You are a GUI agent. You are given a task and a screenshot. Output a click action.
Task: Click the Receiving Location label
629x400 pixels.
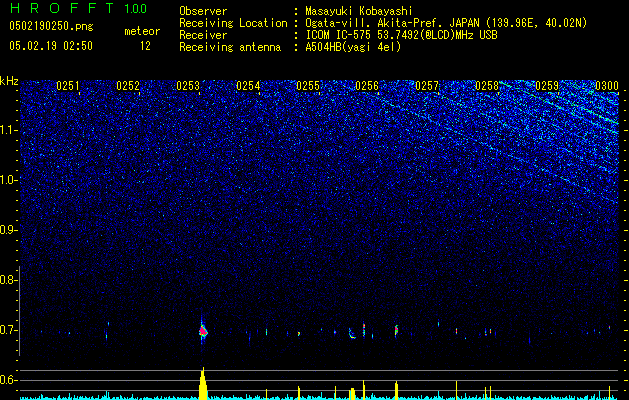(x=233, y=23)
